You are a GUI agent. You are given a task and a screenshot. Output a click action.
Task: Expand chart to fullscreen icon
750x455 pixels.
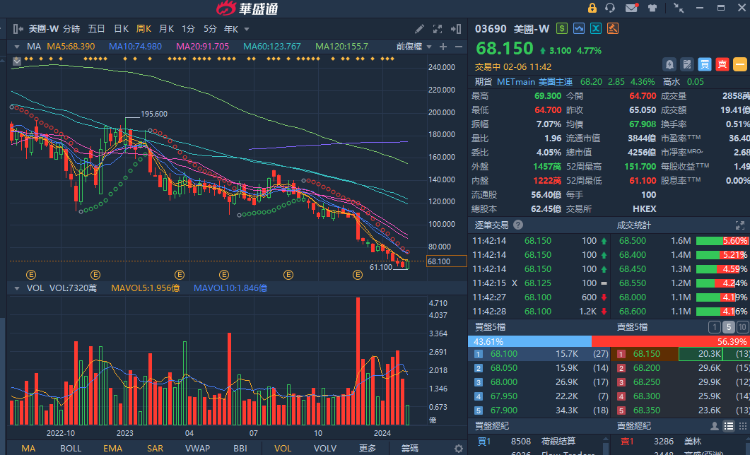437,29
